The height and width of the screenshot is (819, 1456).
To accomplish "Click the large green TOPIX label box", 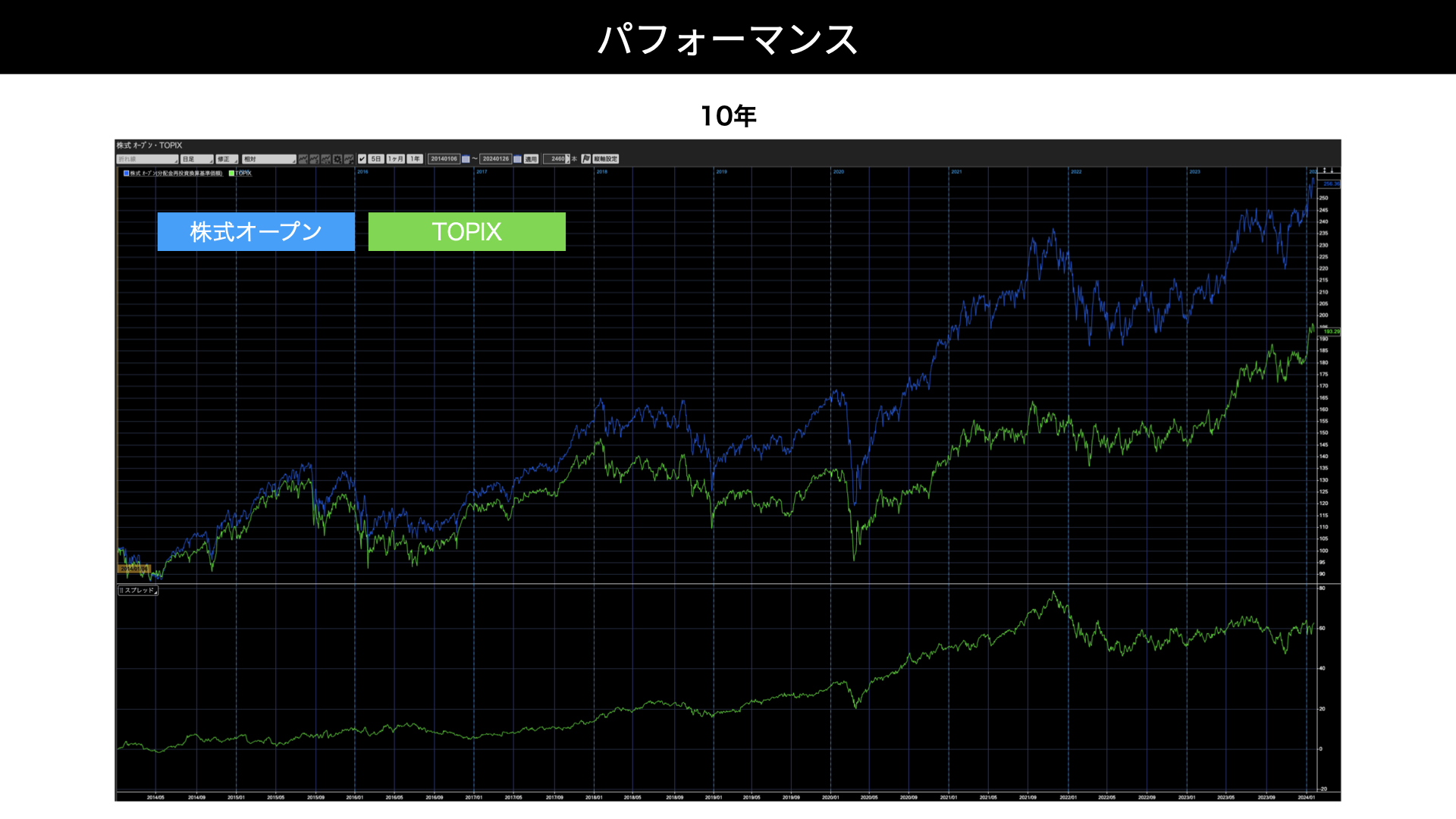I will 467,231.
